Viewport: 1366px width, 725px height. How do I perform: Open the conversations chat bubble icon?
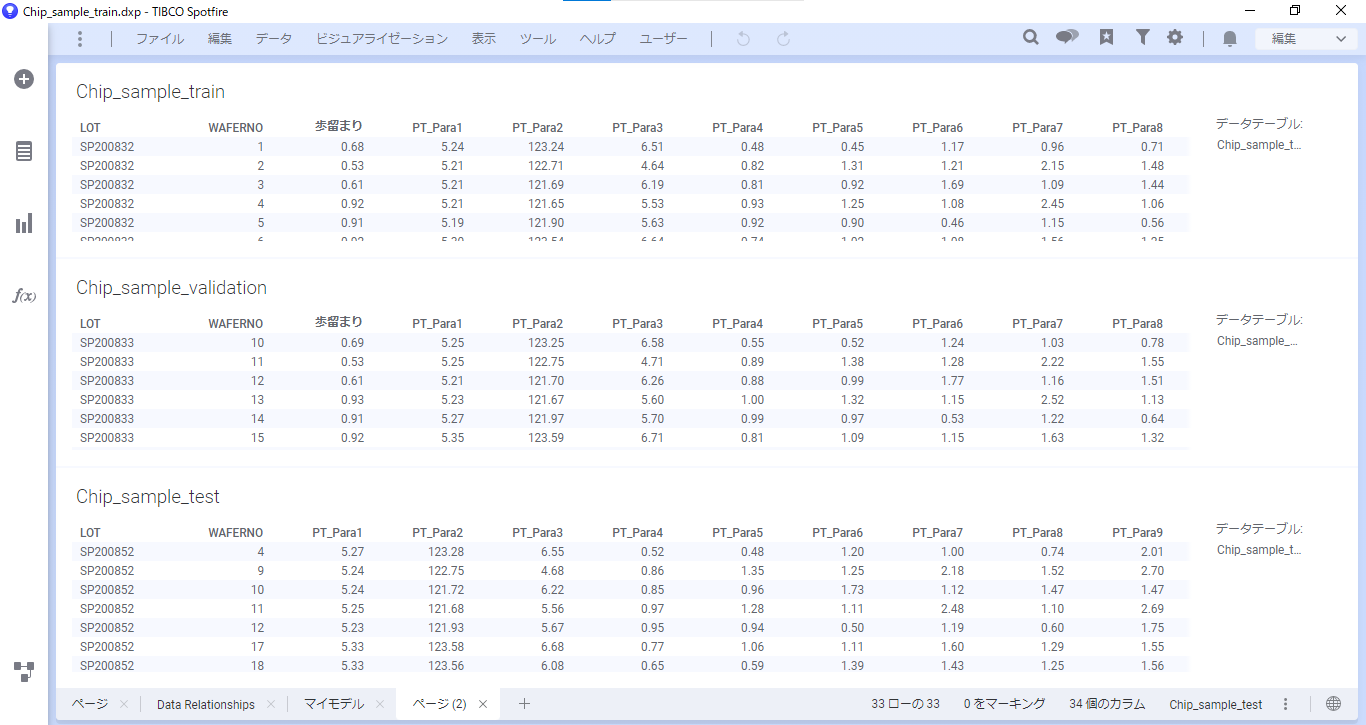1067,38
